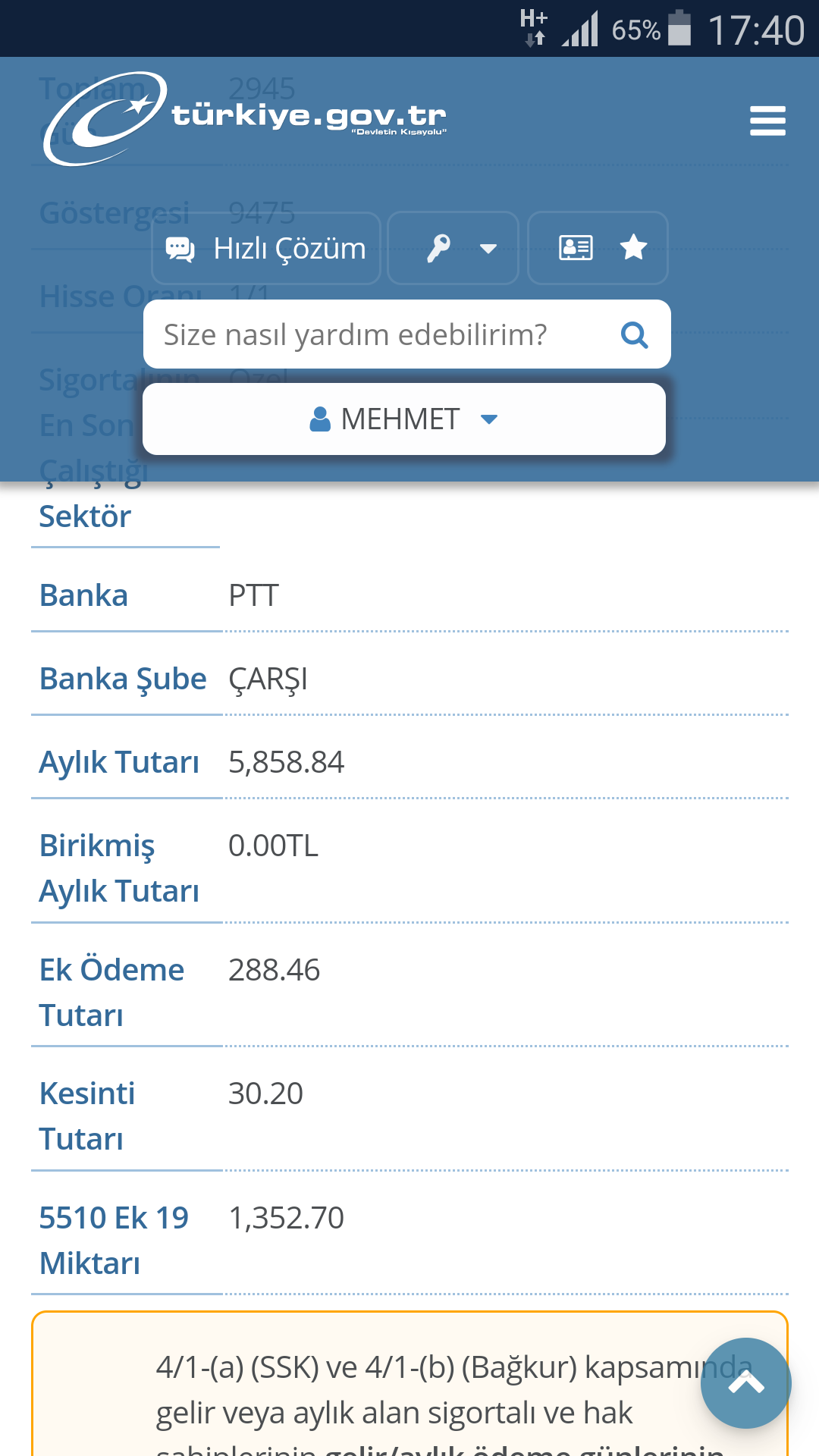Click the 5510 Ek 19 Miktarı label
This screenshot has width=819, height=1456.
114,1240
